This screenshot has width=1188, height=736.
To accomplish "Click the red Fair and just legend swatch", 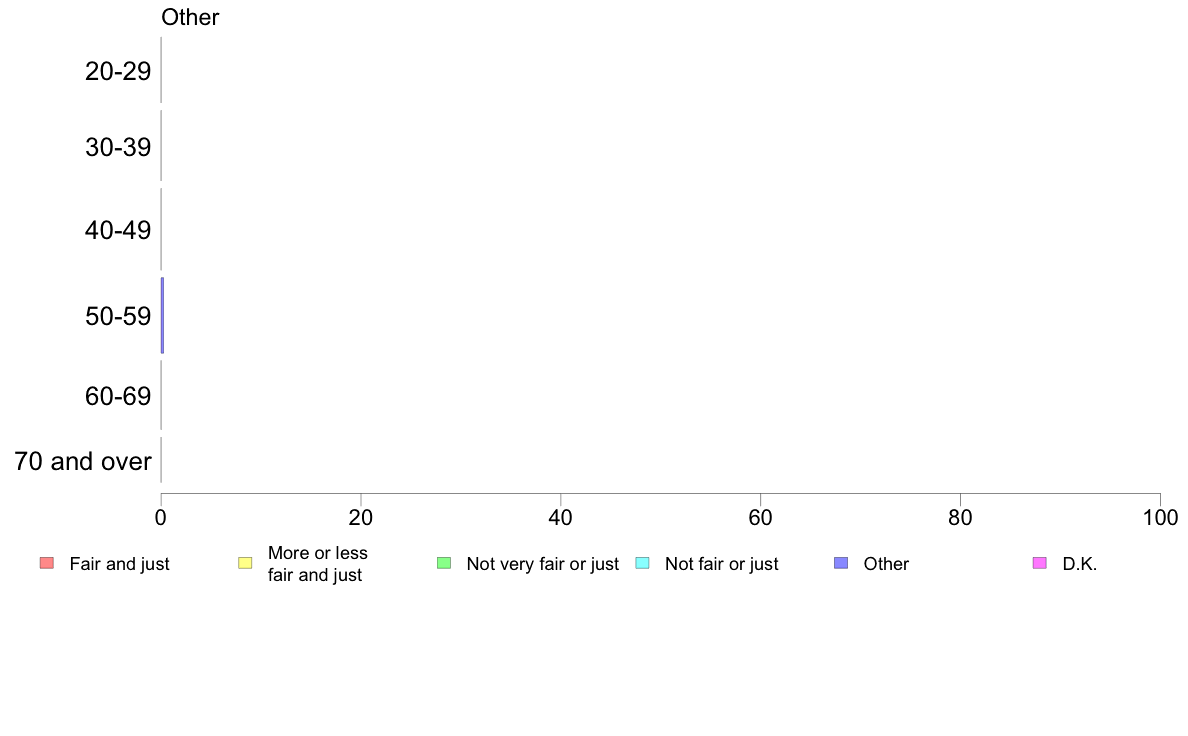I will (47, 563).
